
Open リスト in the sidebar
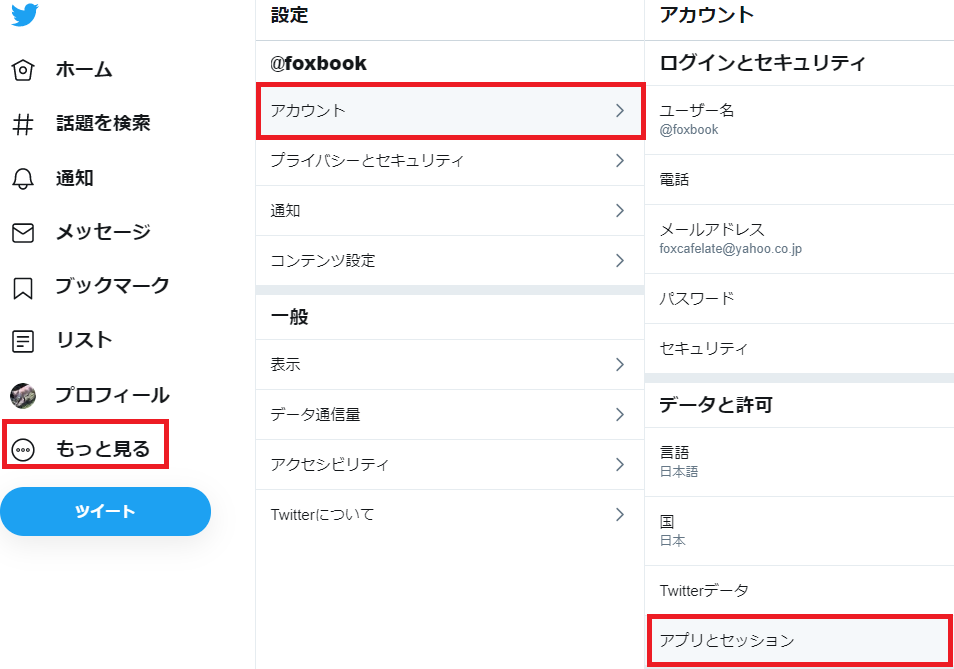point(84,340)
